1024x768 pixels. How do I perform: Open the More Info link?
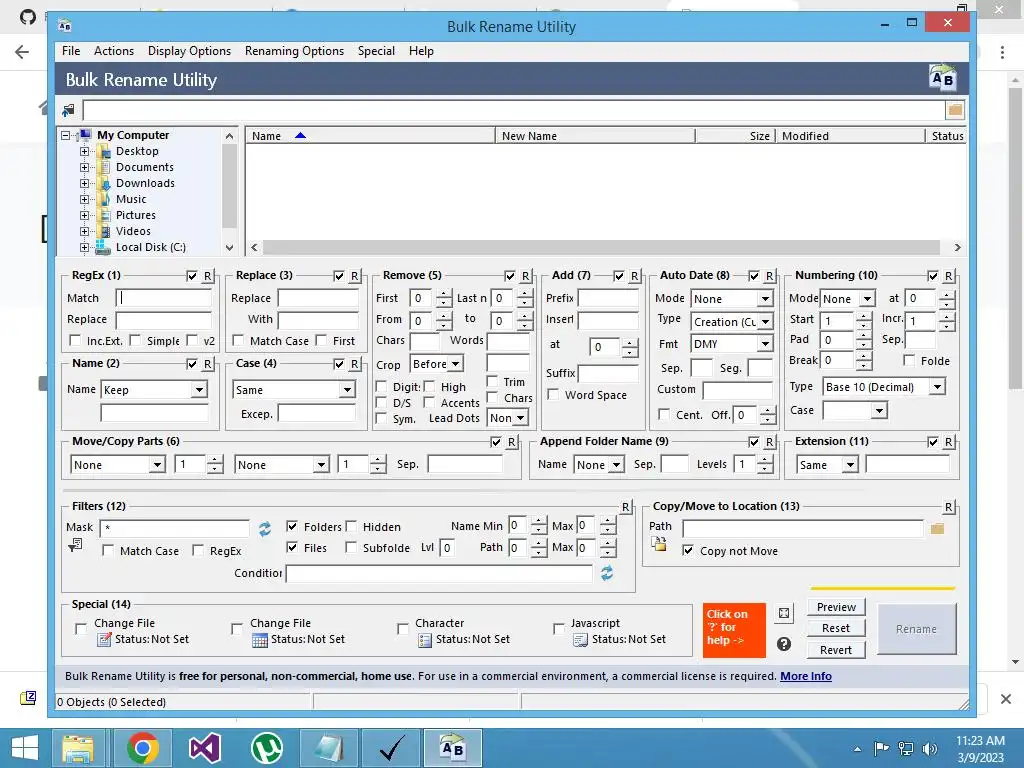point(806,677)
